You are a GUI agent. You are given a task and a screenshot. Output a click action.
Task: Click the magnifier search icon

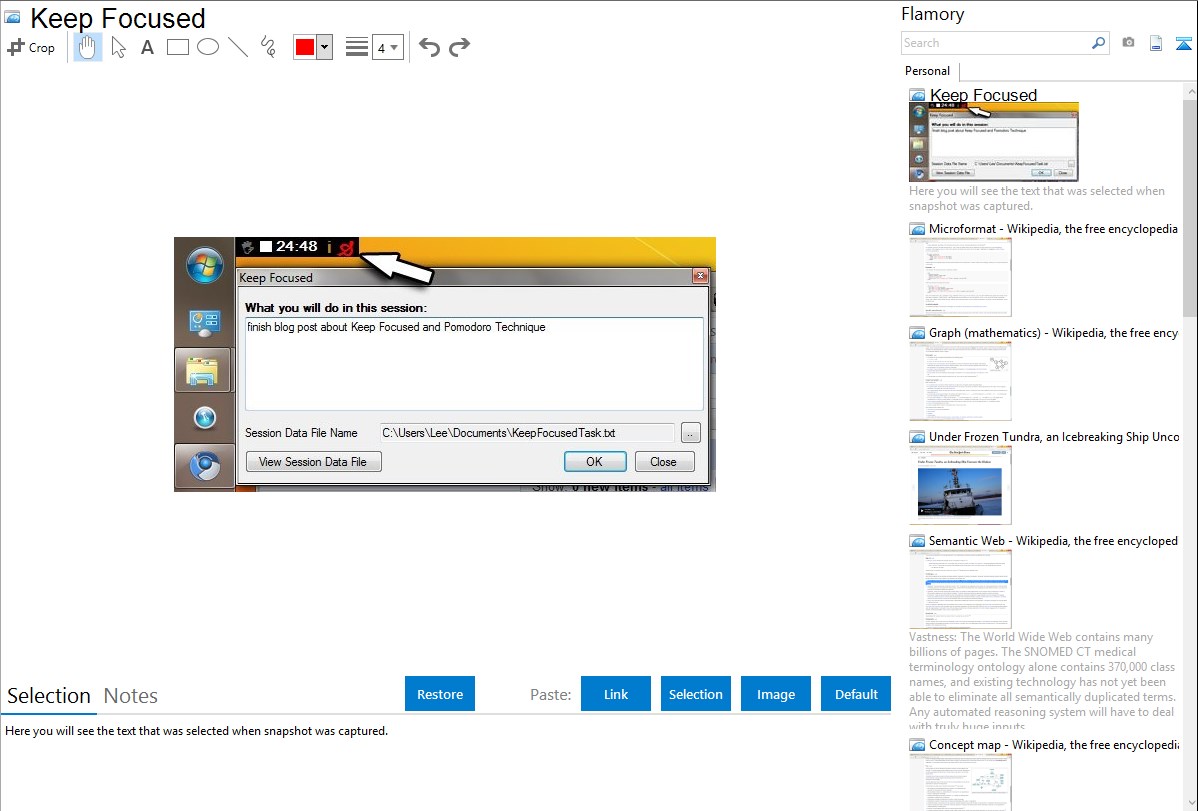pos(1099,43)
